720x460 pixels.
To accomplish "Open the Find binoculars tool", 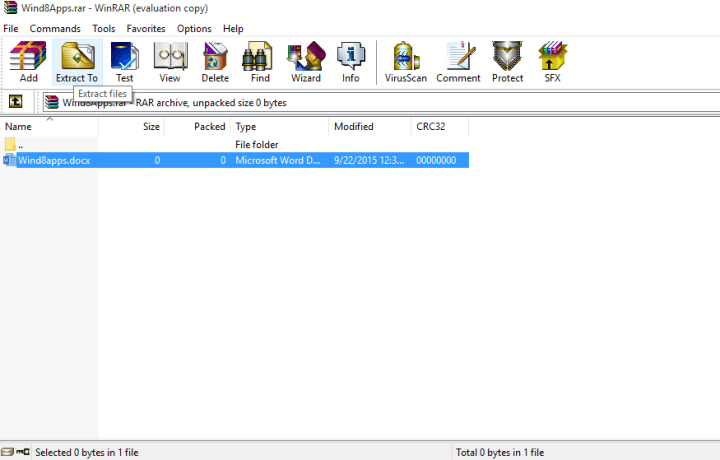I will click(260, 62).
